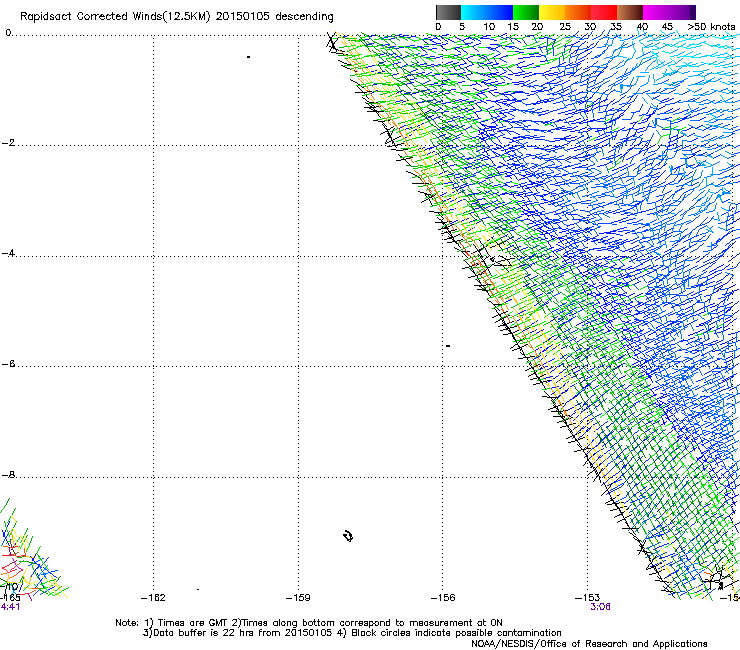Select the brown 35-40 knots color segment
This screenshot has width=740, height=650.
click(630, 12)
